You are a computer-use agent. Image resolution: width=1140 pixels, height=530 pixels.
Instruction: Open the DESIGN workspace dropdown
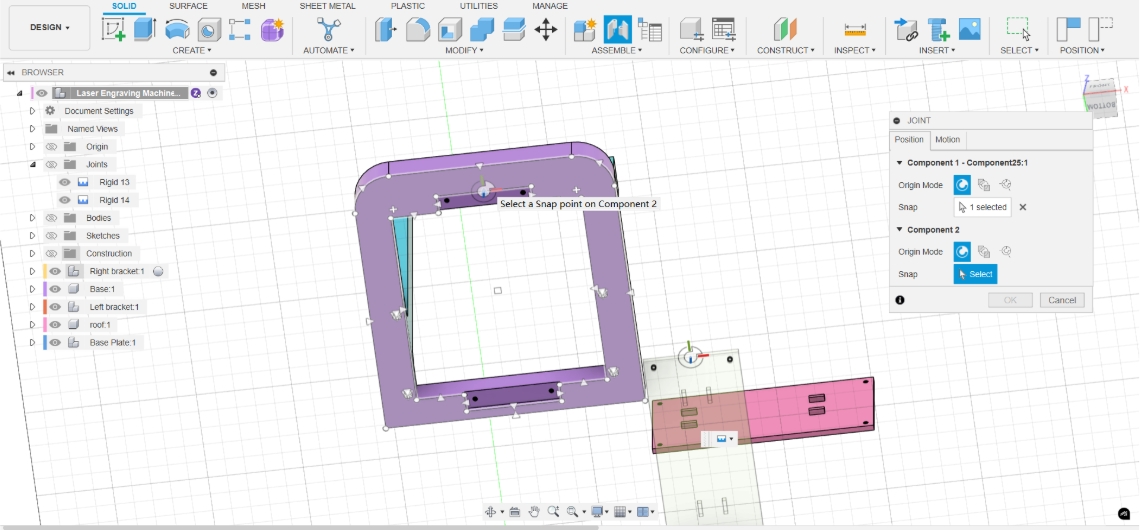coord(50,28)
